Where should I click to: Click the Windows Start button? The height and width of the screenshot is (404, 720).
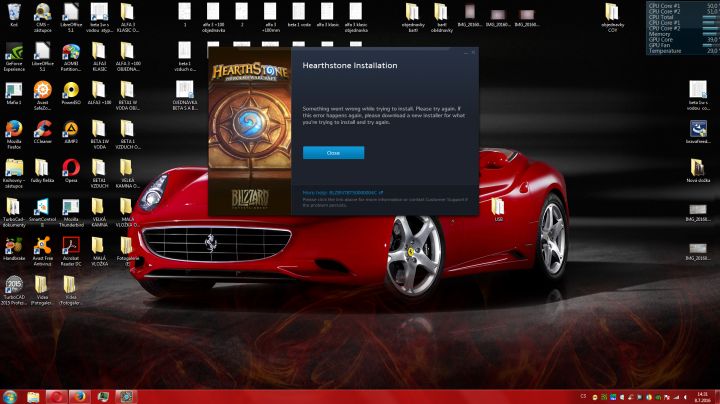coord(9,397)
